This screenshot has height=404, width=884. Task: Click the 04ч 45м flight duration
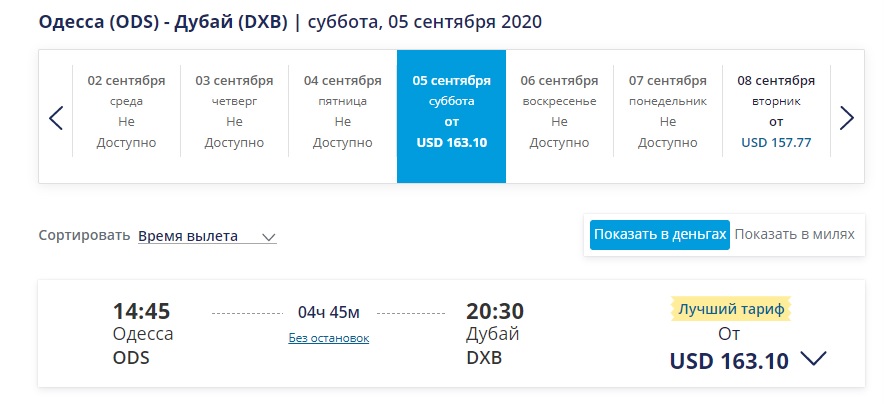(x=329, y=311)
